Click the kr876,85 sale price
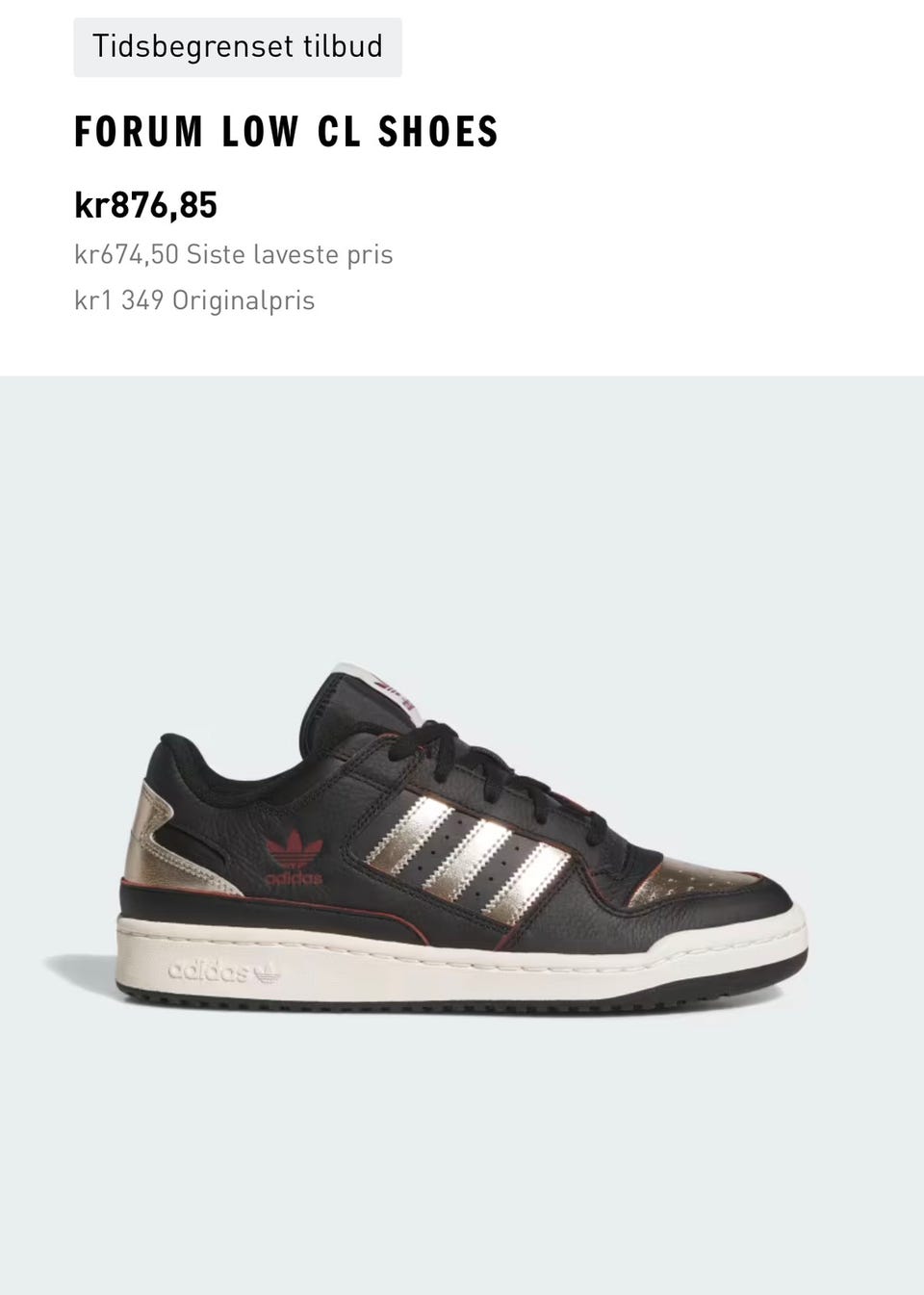The height and width of the screenshot is (1295, 924). (146, 205)
